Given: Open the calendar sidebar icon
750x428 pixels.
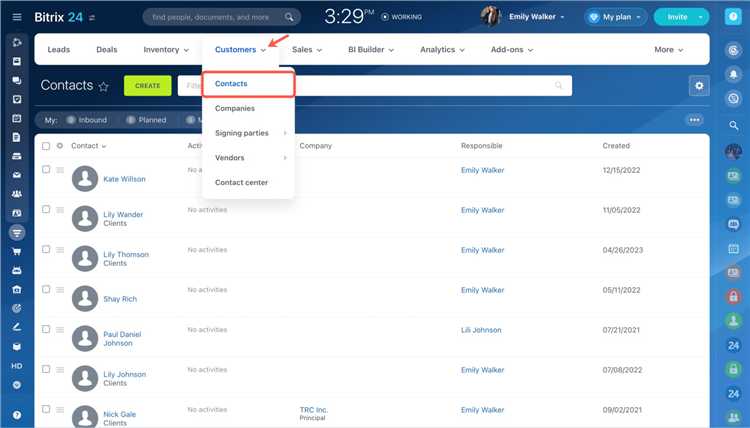Looking at the screenshot, I should tap(17, 118).
